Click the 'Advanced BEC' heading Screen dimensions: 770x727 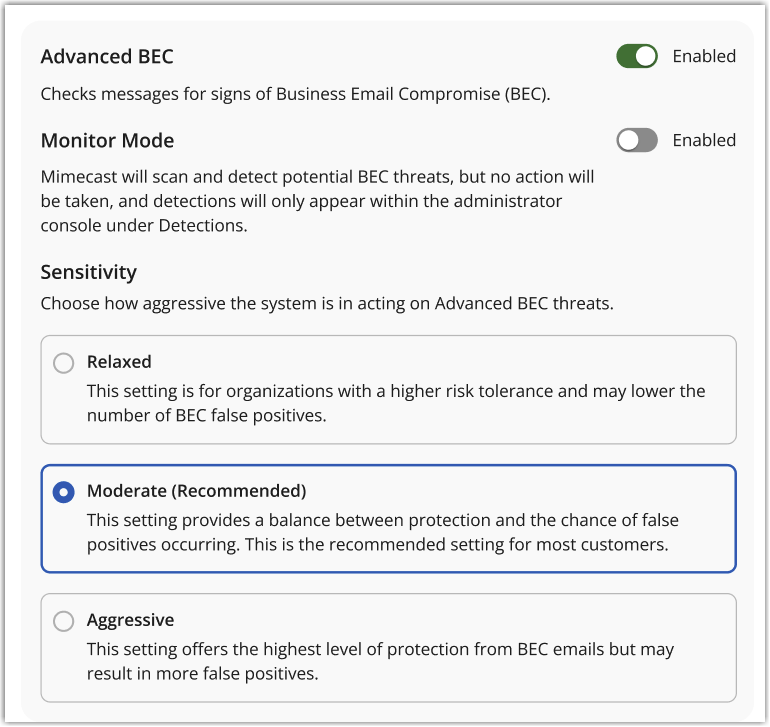pyautogui.click(x=107, y=57)
